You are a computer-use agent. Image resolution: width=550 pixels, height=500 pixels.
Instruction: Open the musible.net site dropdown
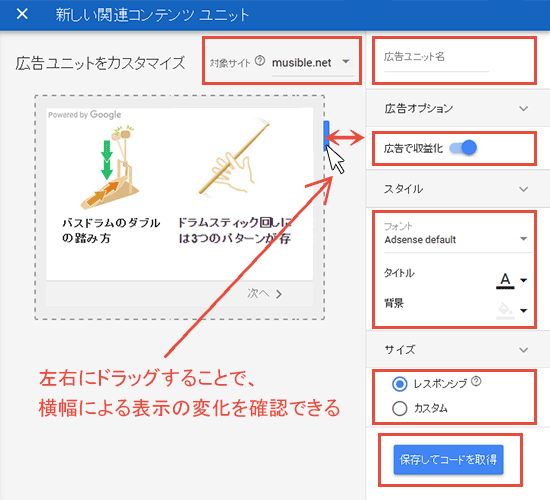tap(313, 63)
